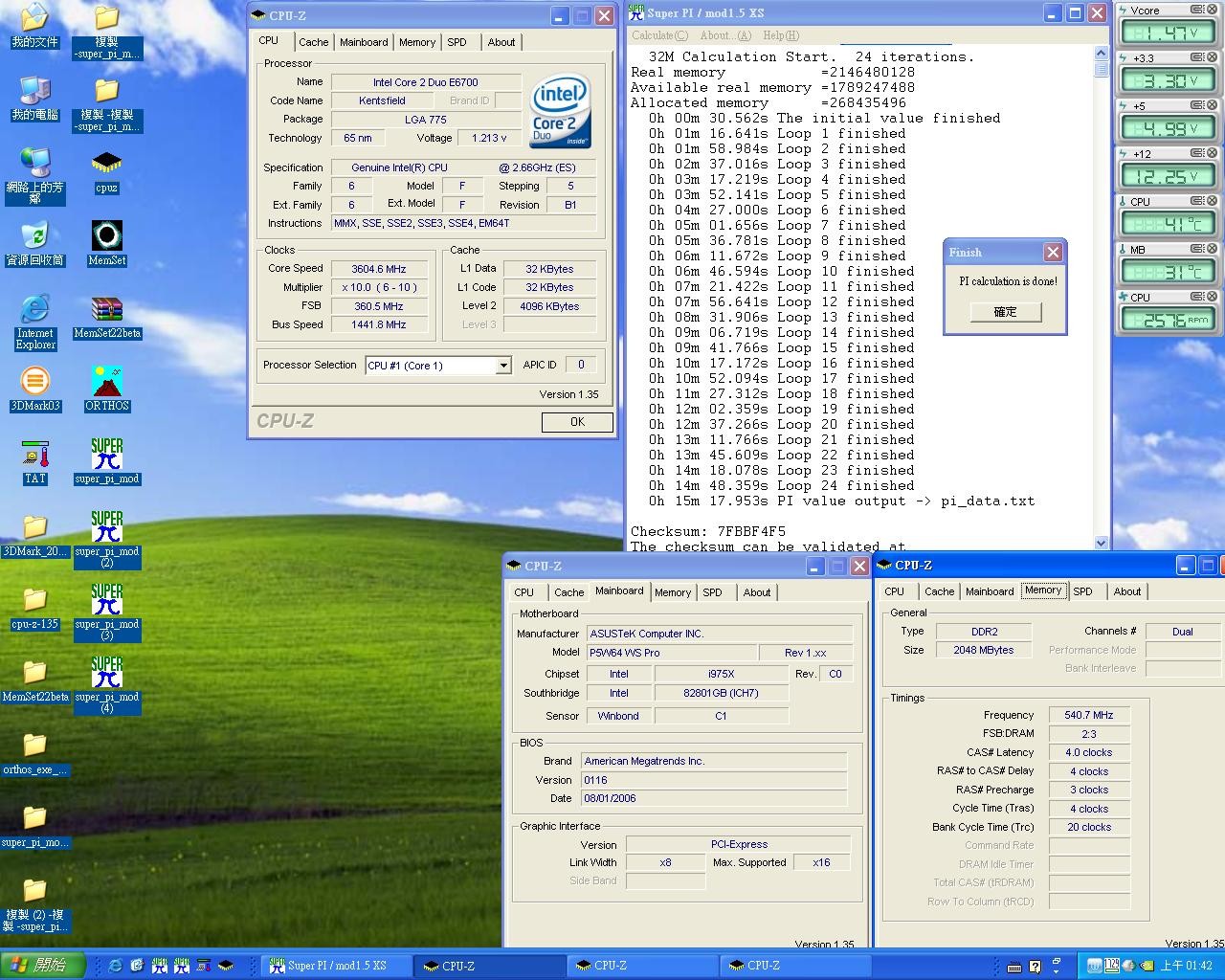Click 確定 in the Finish dialog
The width and height of the screenshot is (1225, 980).
pyautogui.click(x=1005, y=312)
